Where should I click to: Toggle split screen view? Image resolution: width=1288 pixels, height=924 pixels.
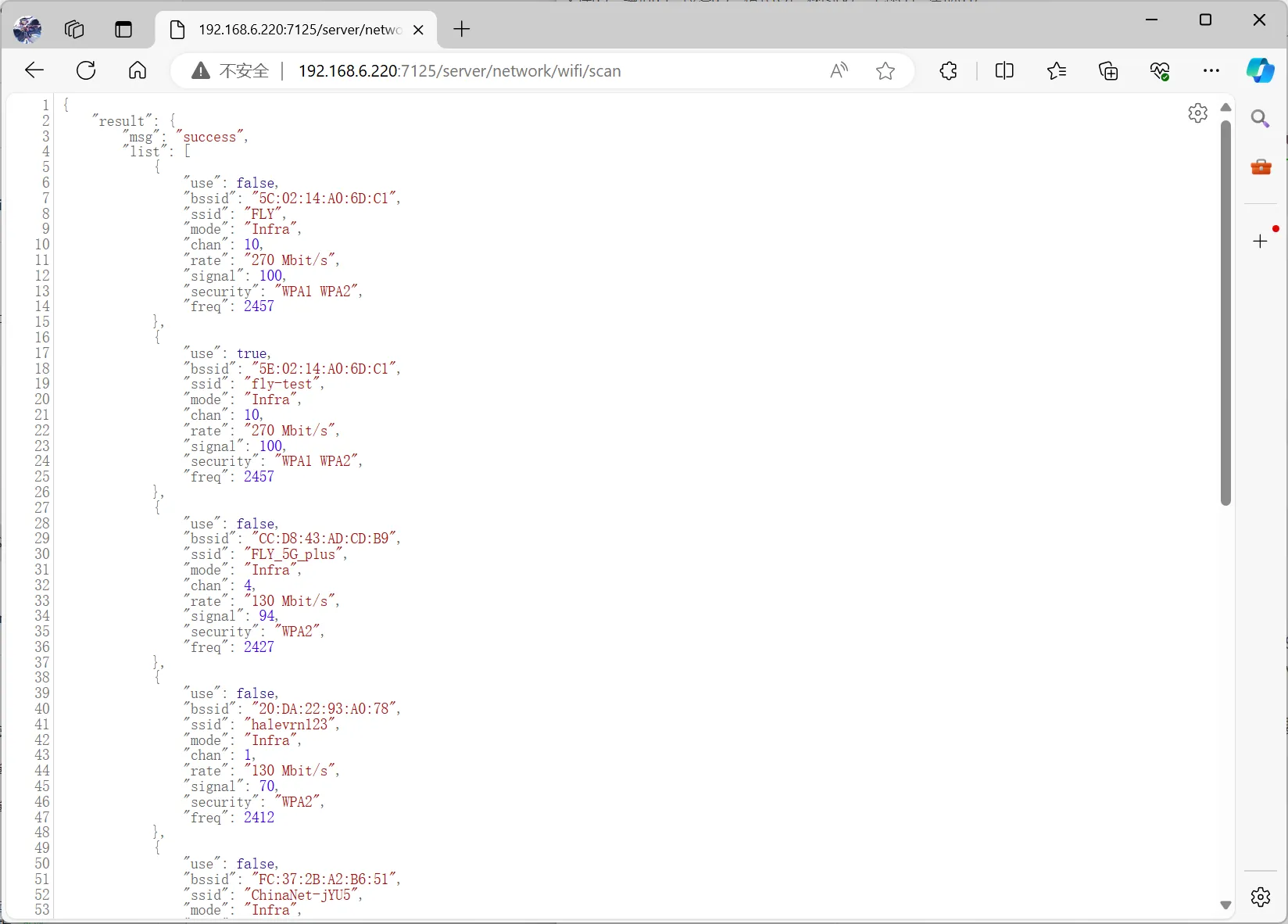click(1004, 71)
